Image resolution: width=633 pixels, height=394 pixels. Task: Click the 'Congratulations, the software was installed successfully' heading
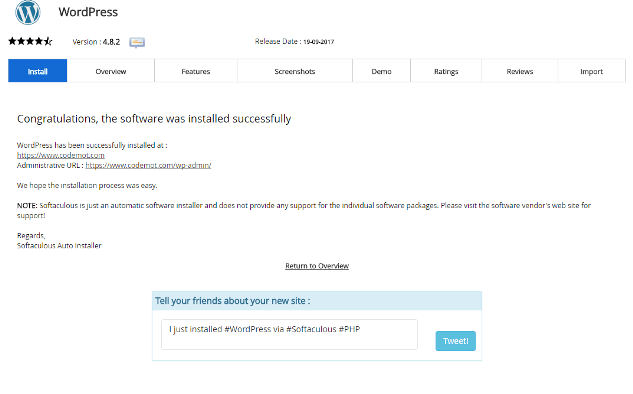[x=154, y=119]
